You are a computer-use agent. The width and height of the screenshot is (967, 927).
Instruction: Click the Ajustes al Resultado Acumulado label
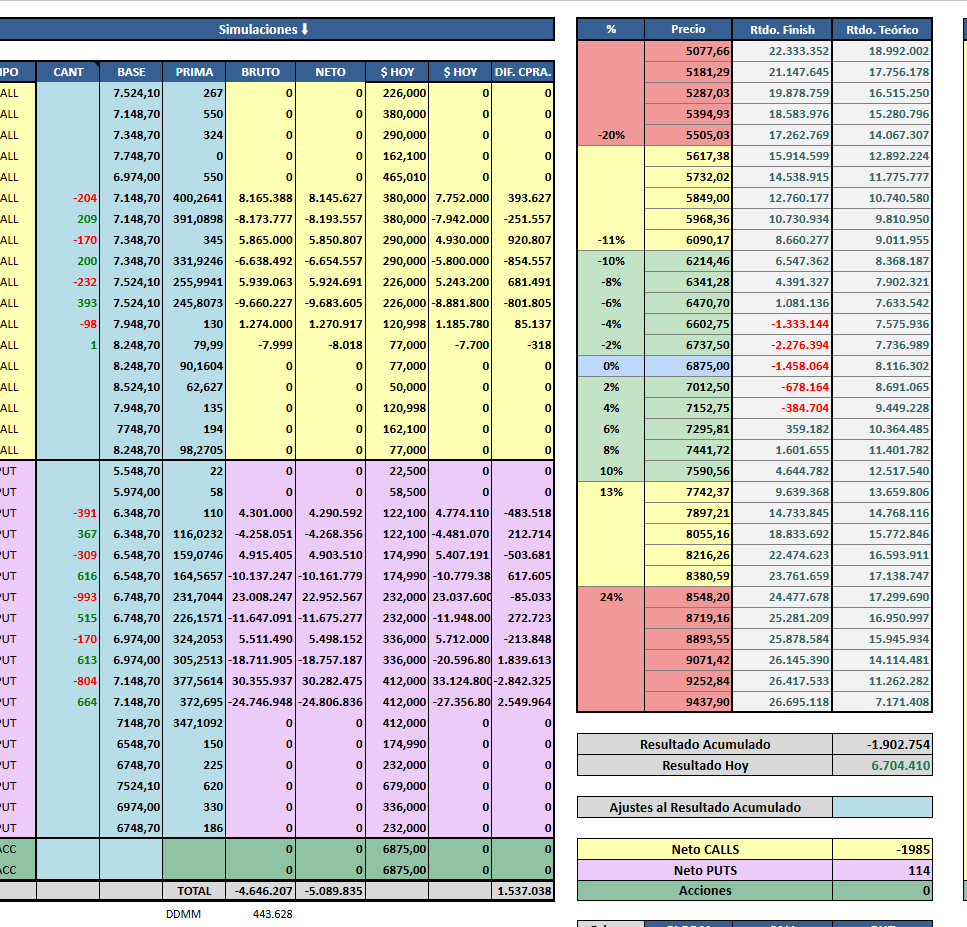click(705, 807)
